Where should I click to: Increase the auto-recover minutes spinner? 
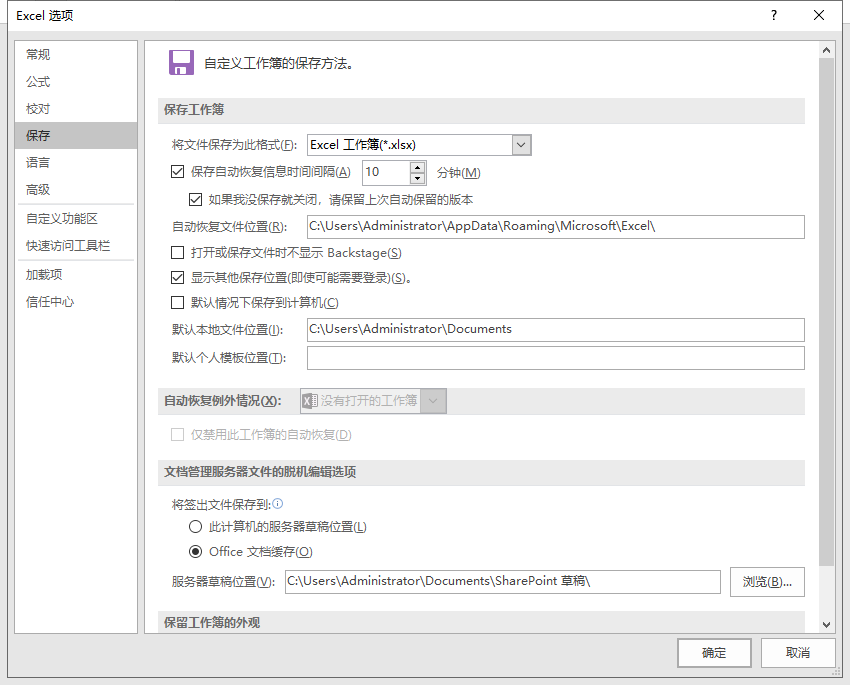click(x=417, y=167)
